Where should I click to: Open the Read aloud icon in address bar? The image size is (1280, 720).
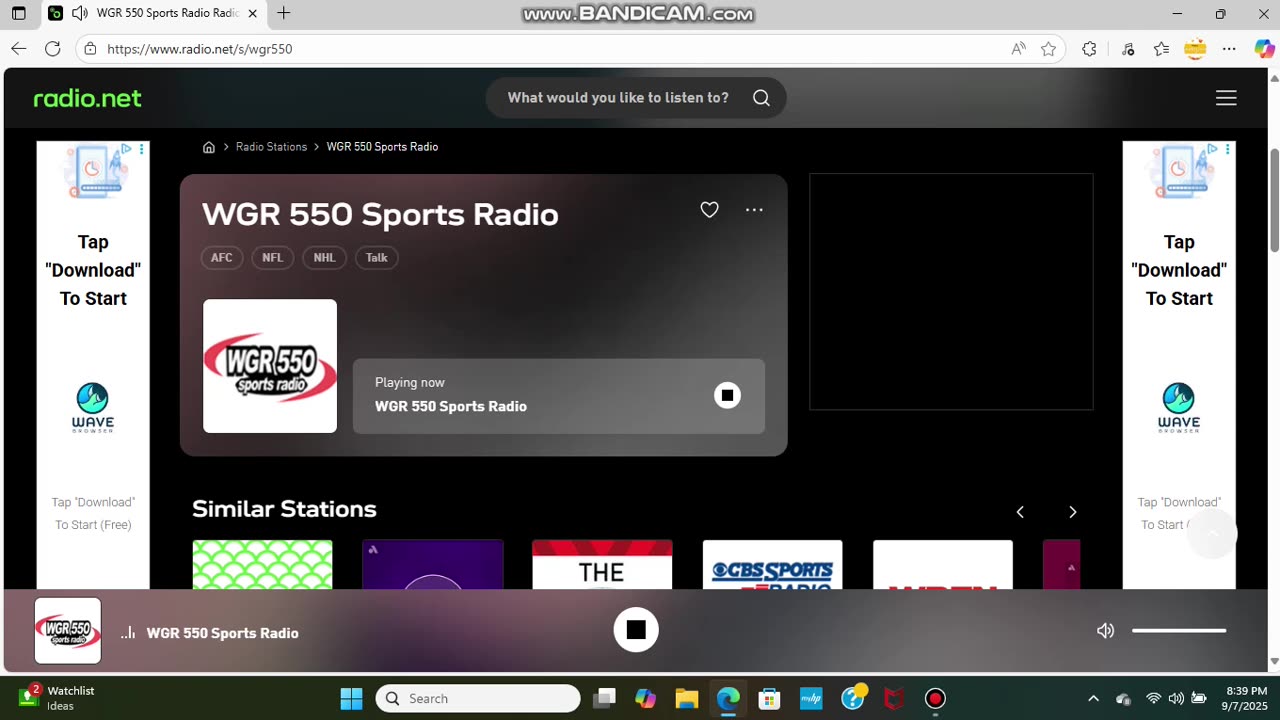coord(1018,49)
